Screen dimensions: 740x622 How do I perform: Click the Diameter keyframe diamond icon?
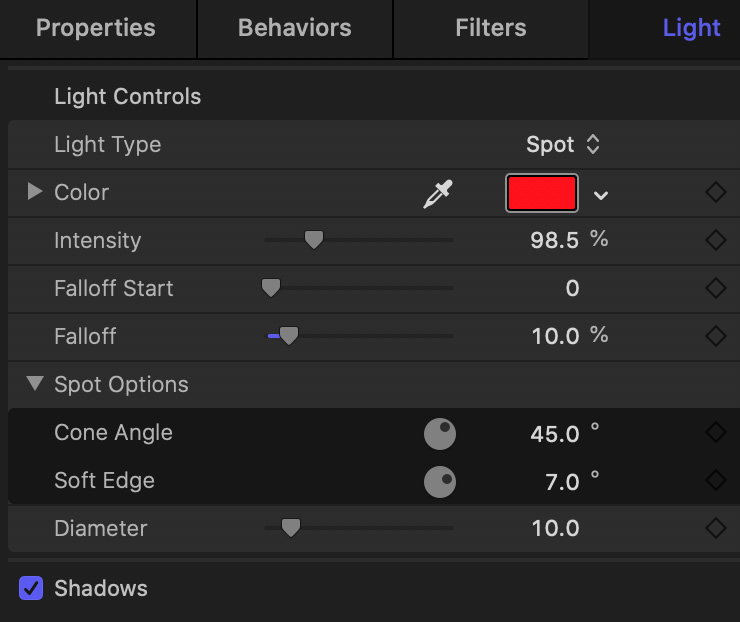[x=715, y=528]
